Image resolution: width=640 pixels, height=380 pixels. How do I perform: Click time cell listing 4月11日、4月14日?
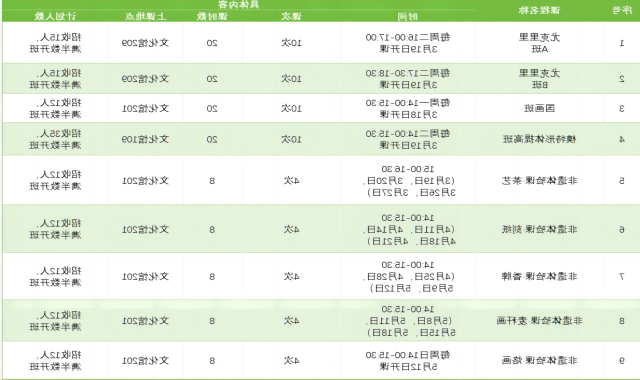[x=409, y=229]
